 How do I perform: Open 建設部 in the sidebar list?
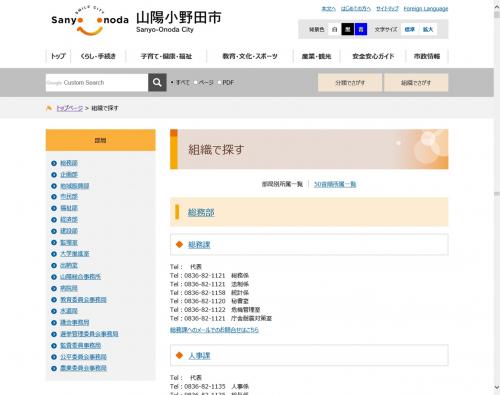(69, 231)
